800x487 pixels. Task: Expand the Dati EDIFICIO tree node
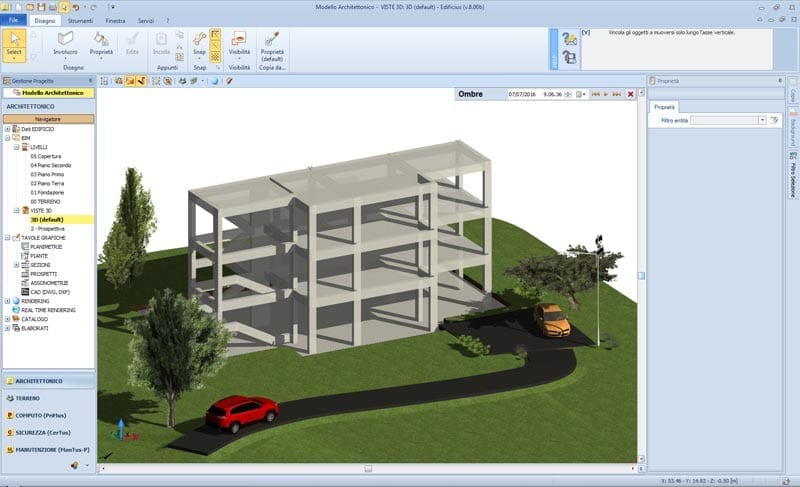click(x=7, y=129)
